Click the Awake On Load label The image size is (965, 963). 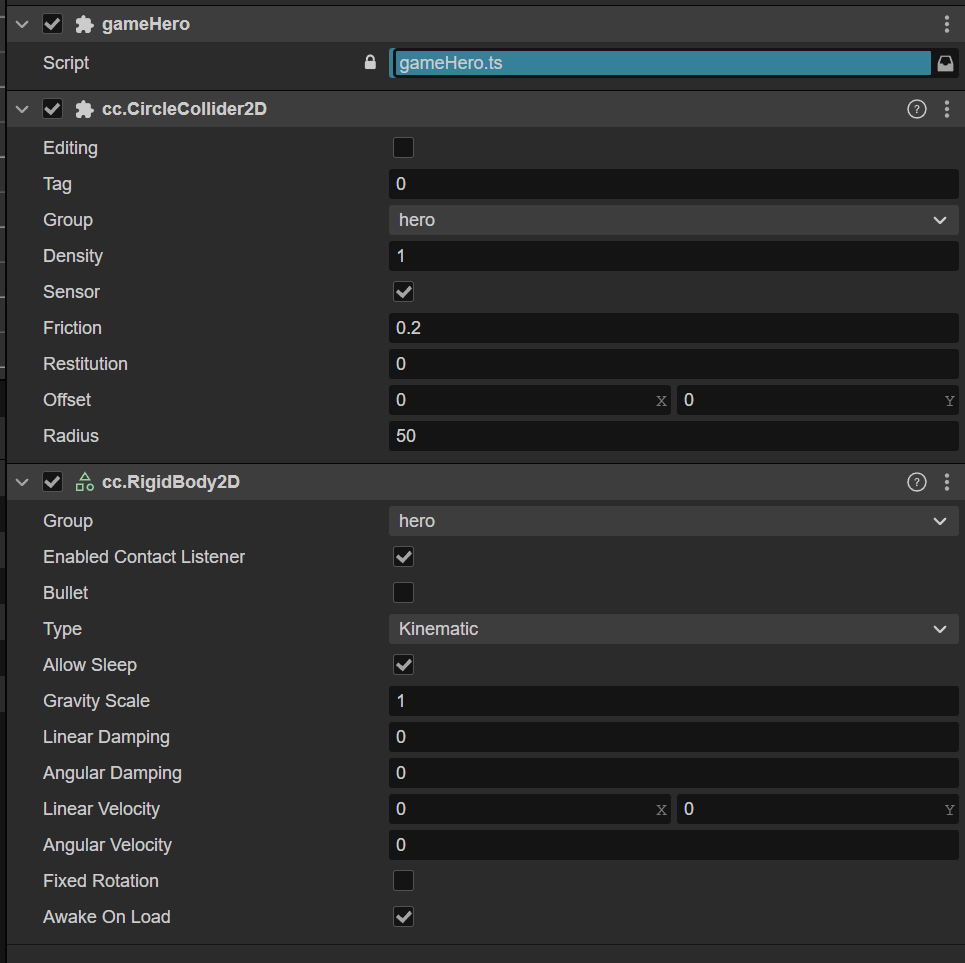click(x=106, y=917)
